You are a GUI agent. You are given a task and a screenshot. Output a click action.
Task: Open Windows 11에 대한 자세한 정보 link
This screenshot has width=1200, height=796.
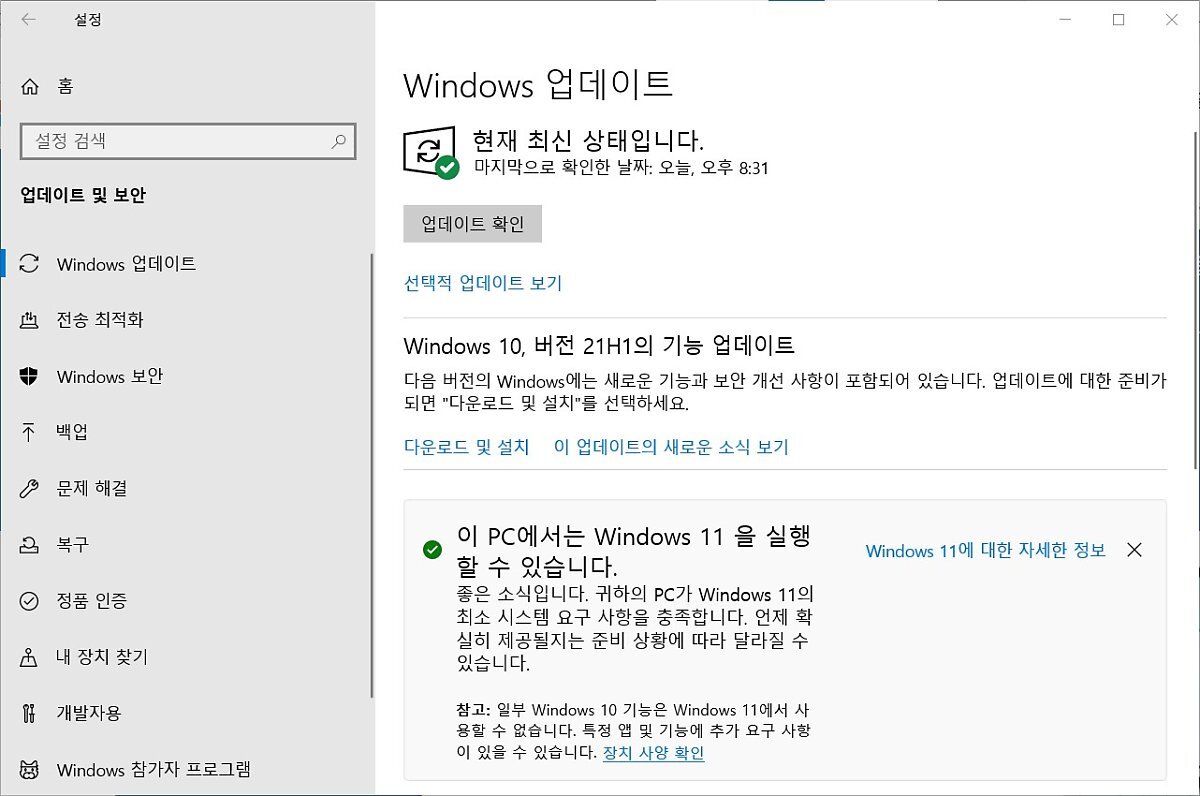(986, 550)
